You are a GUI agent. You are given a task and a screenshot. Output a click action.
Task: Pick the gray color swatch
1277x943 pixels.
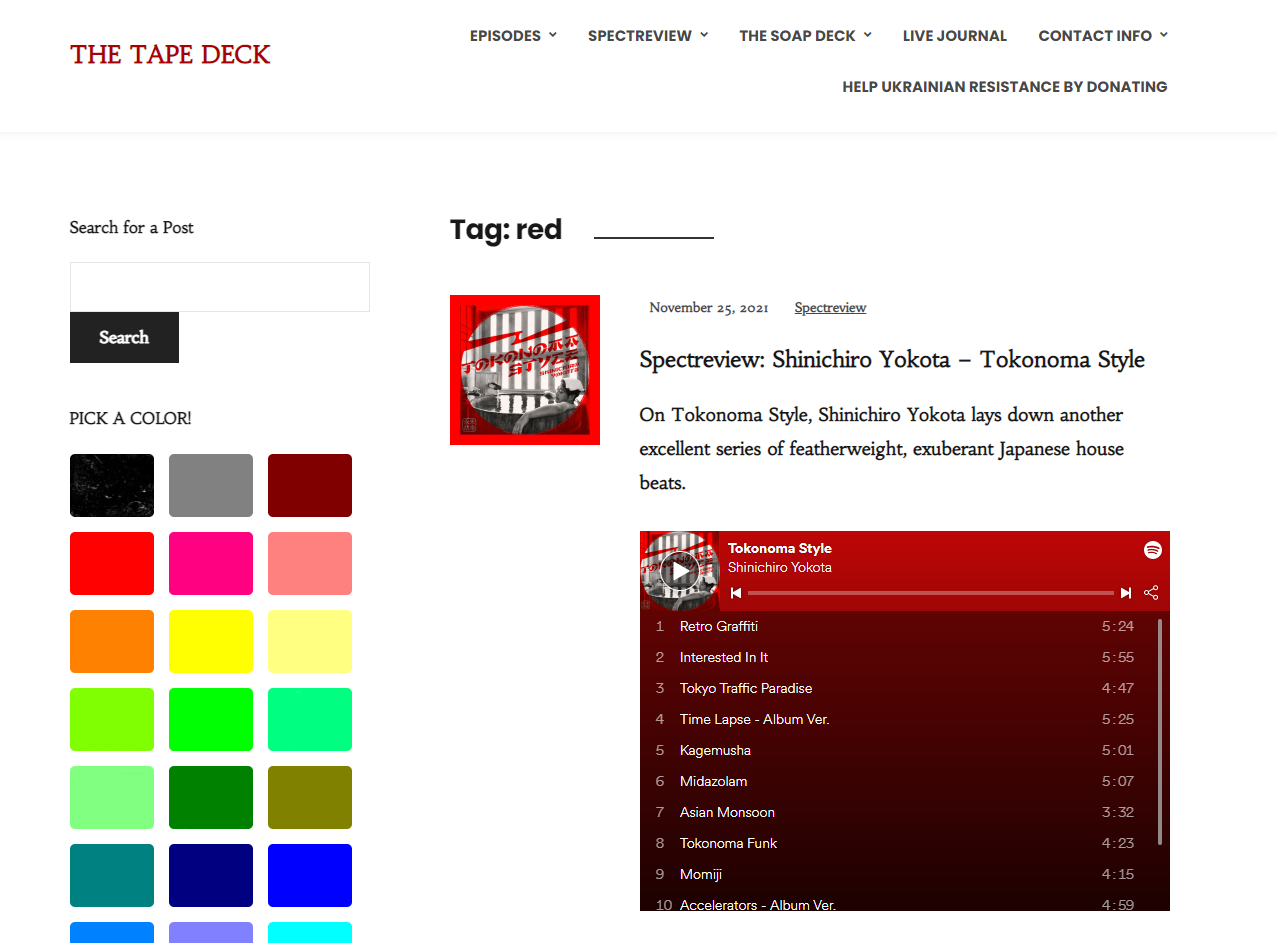pyautogui.click(x=211, y=486)
